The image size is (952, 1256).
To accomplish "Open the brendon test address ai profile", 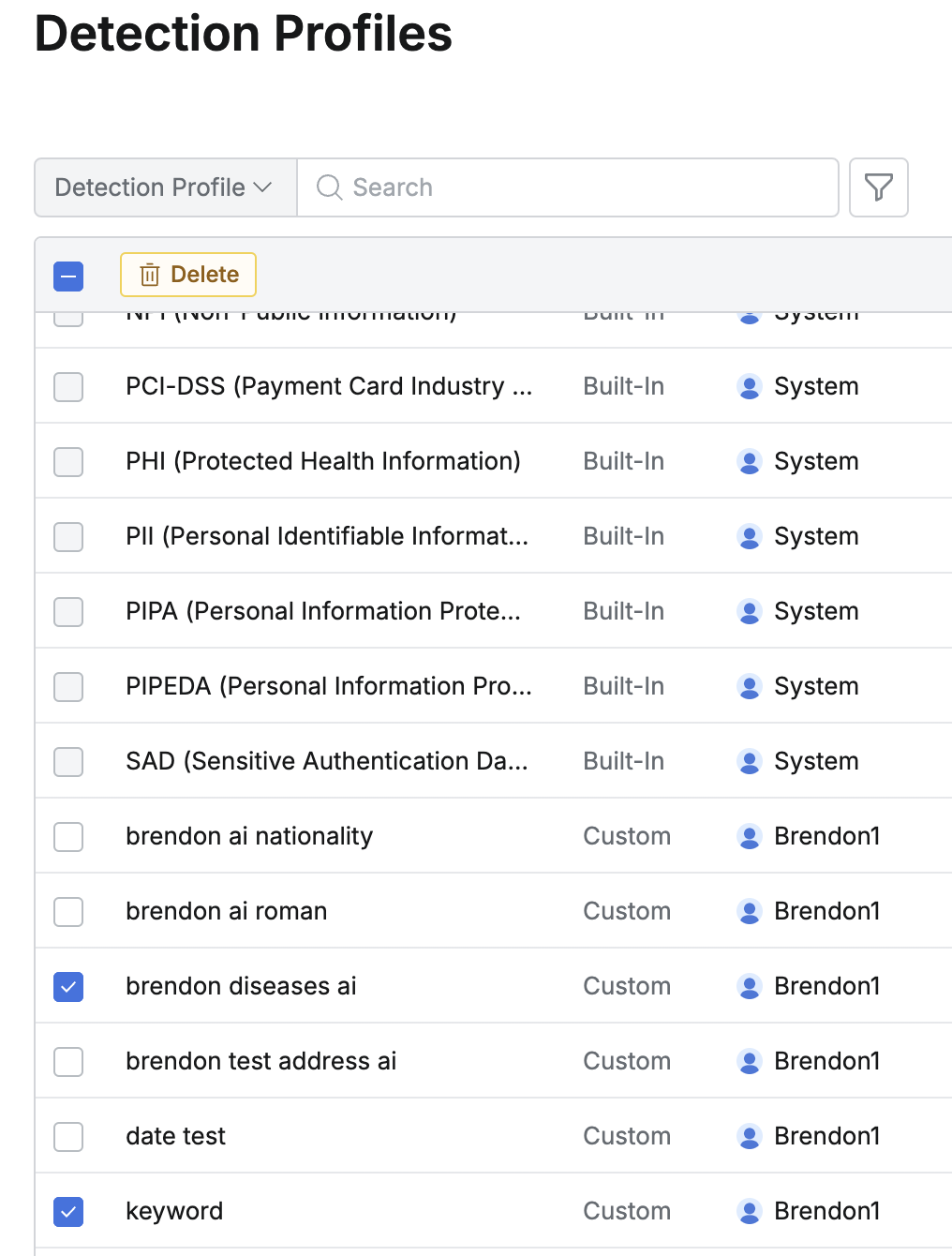I will [260, 1061].
